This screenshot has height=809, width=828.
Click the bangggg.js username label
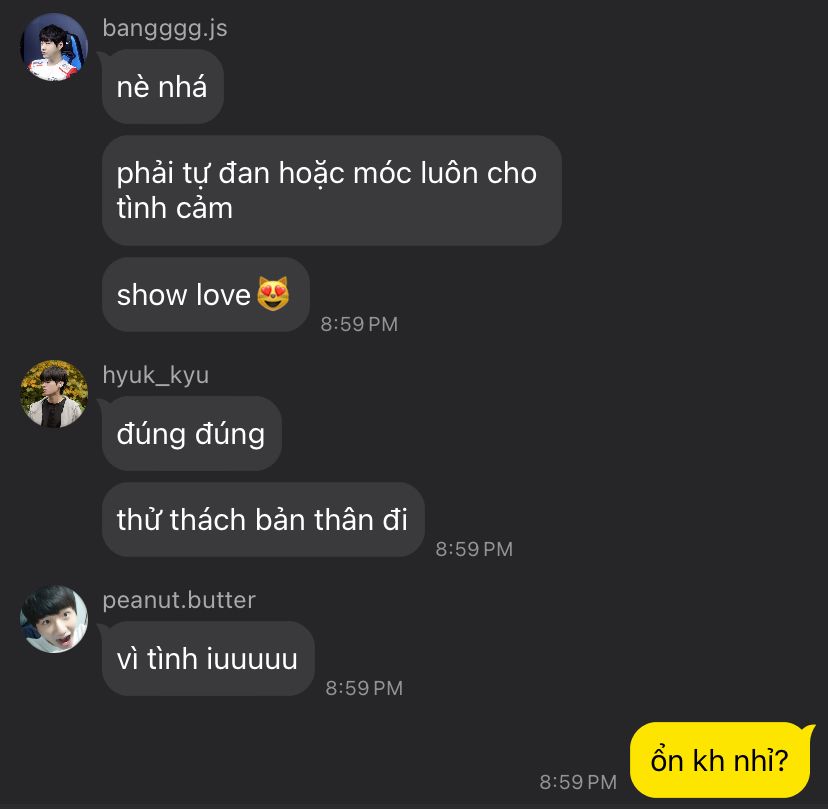click(165, 29)
